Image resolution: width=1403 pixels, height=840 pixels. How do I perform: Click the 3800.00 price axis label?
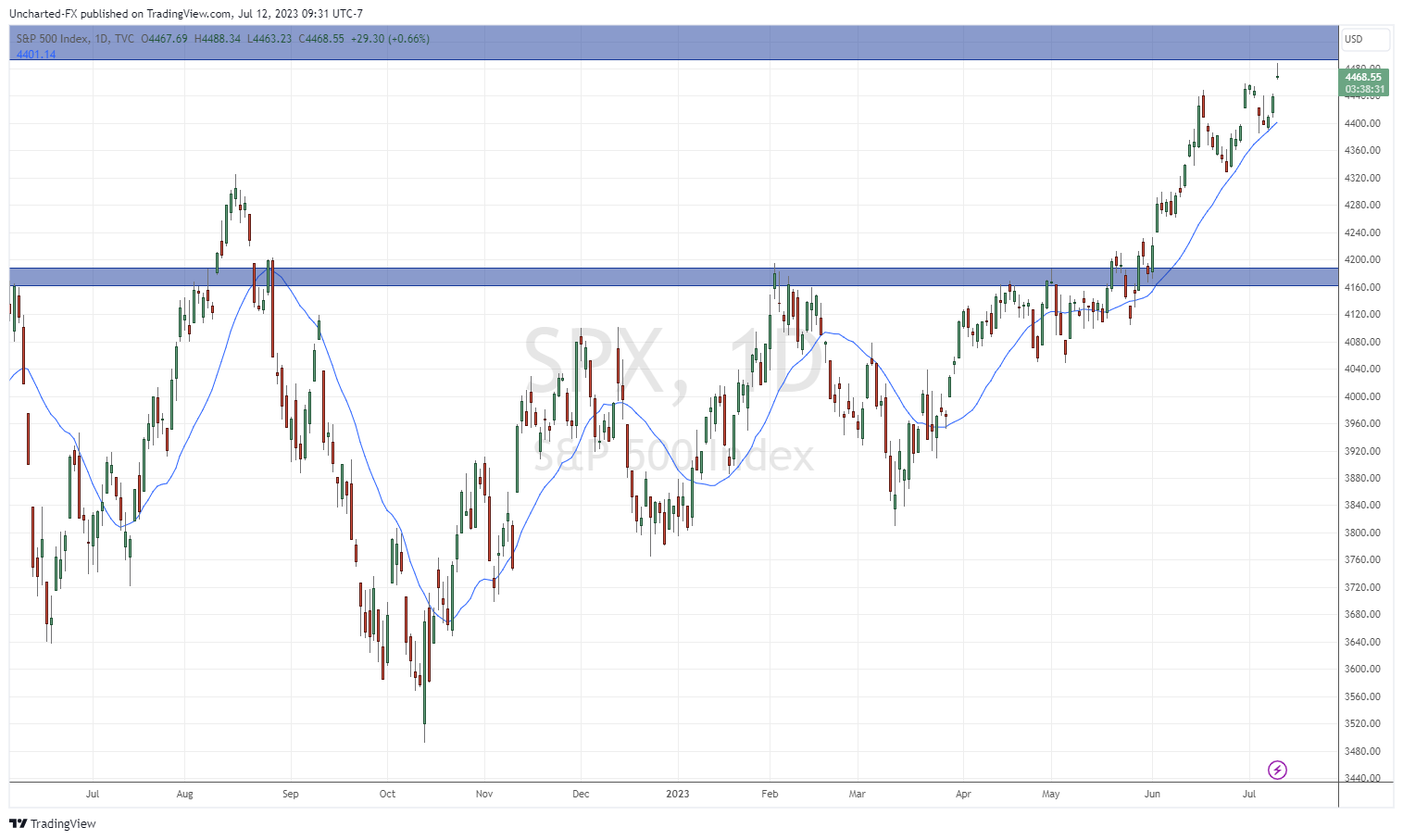1362,533
